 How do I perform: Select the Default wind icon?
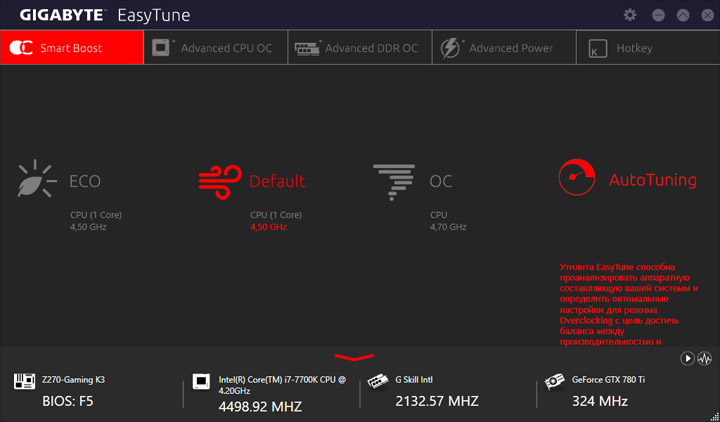(x=220, y=182)
